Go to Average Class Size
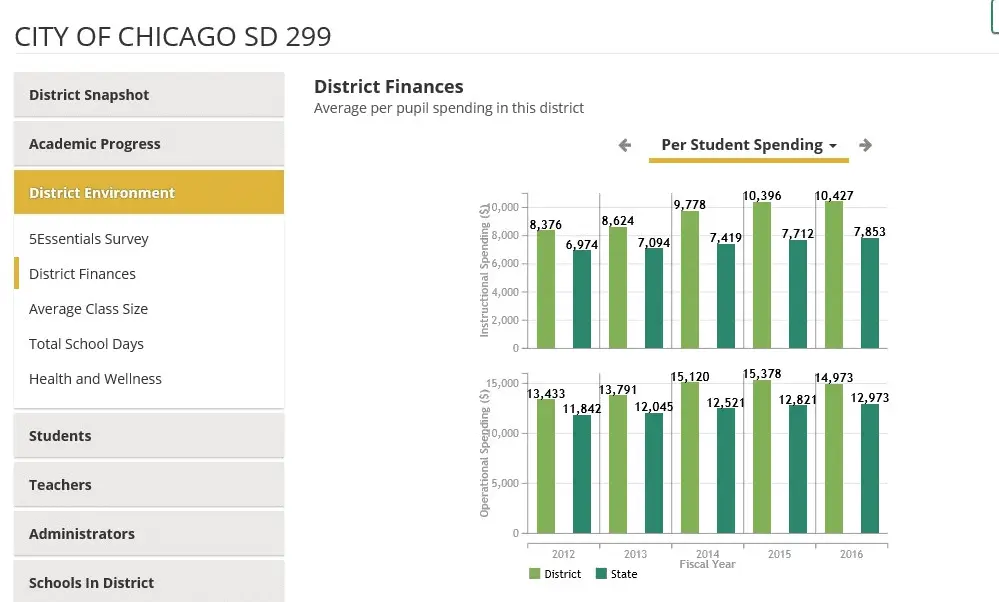 click(88, 309)
